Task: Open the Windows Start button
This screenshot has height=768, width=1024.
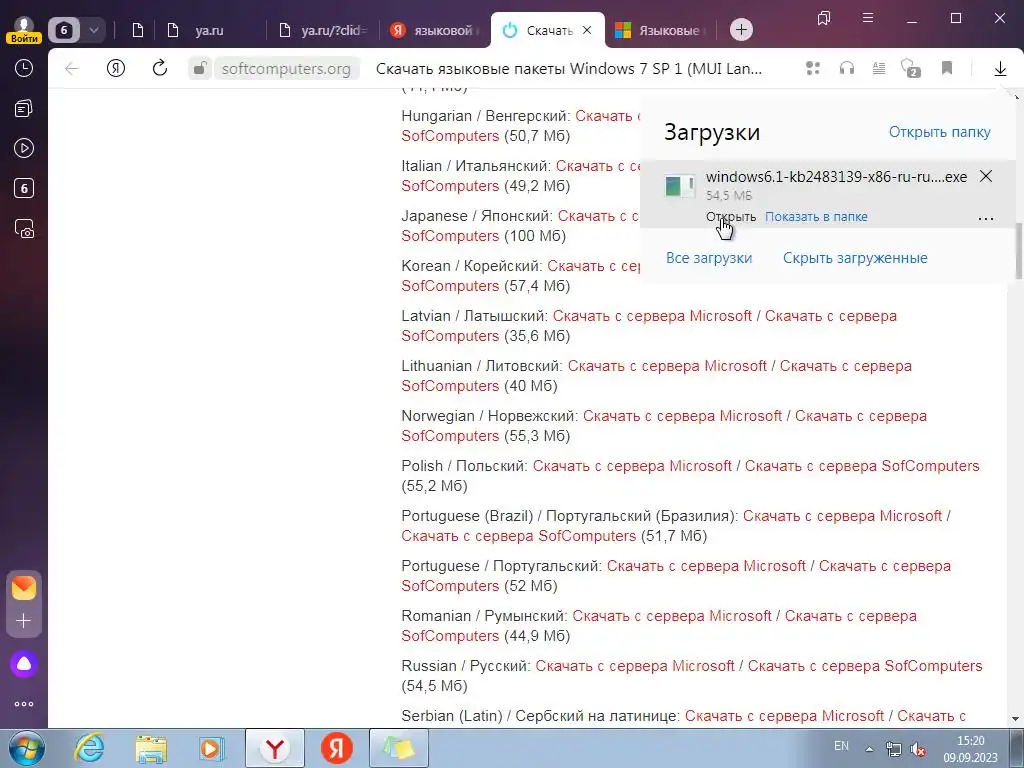Action: (26, 748)
